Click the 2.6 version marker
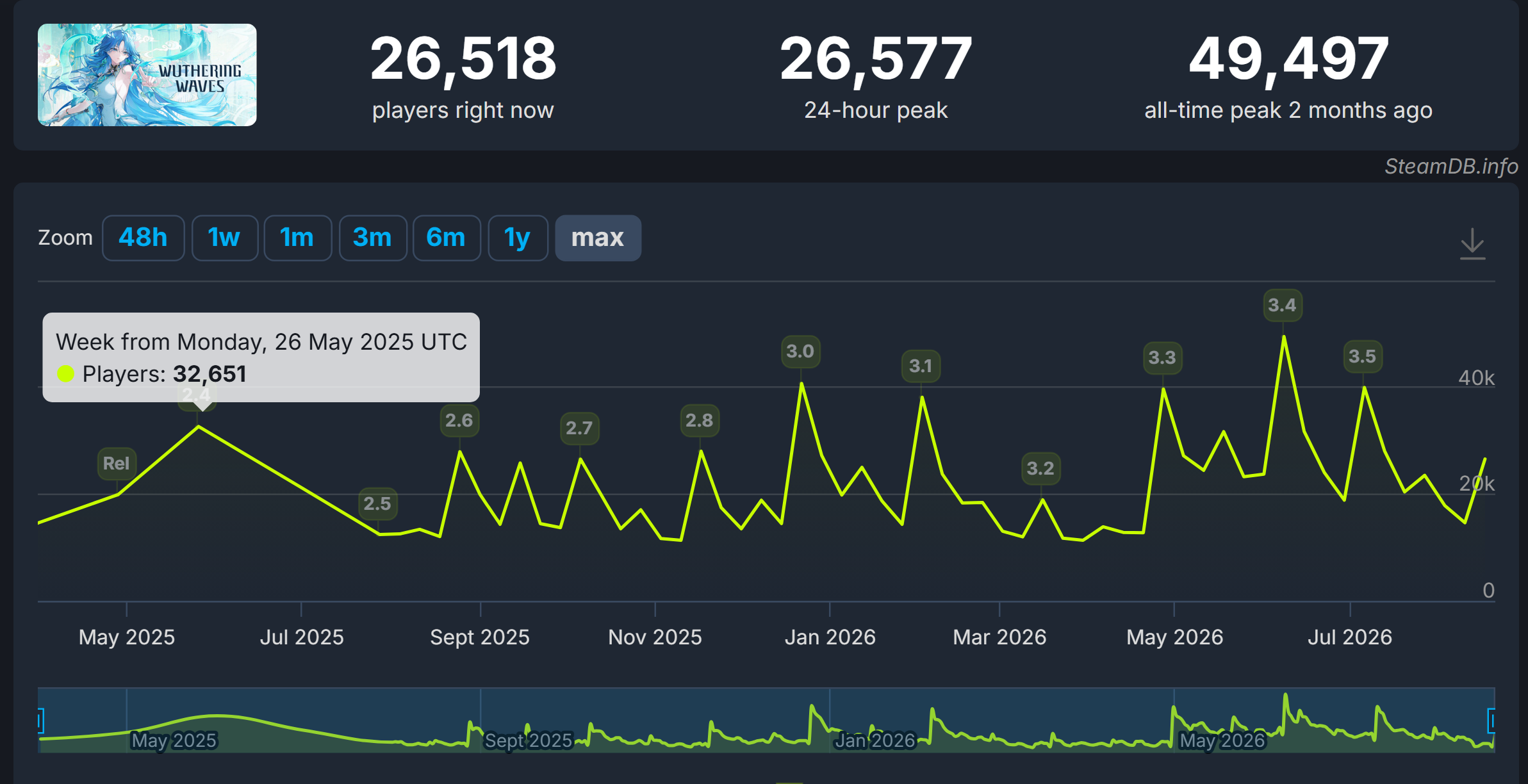The width and height of the screenshot is (1528, 784). click(459, 420)
